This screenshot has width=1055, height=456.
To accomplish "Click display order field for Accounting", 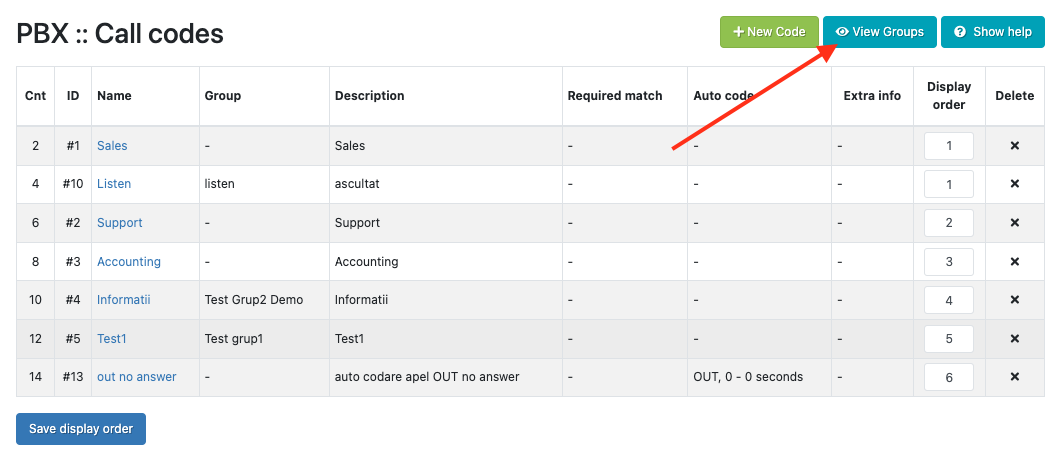I will pos(948,262).
